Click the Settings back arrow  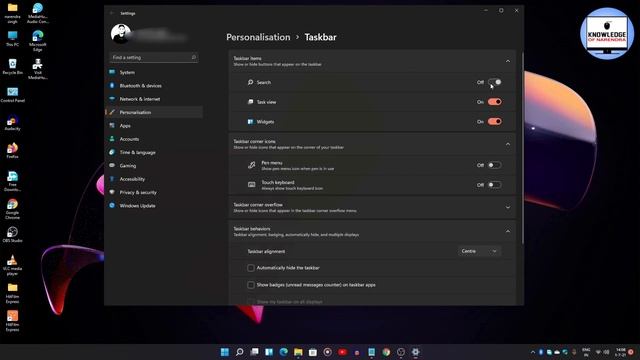[x=111, y=13]
